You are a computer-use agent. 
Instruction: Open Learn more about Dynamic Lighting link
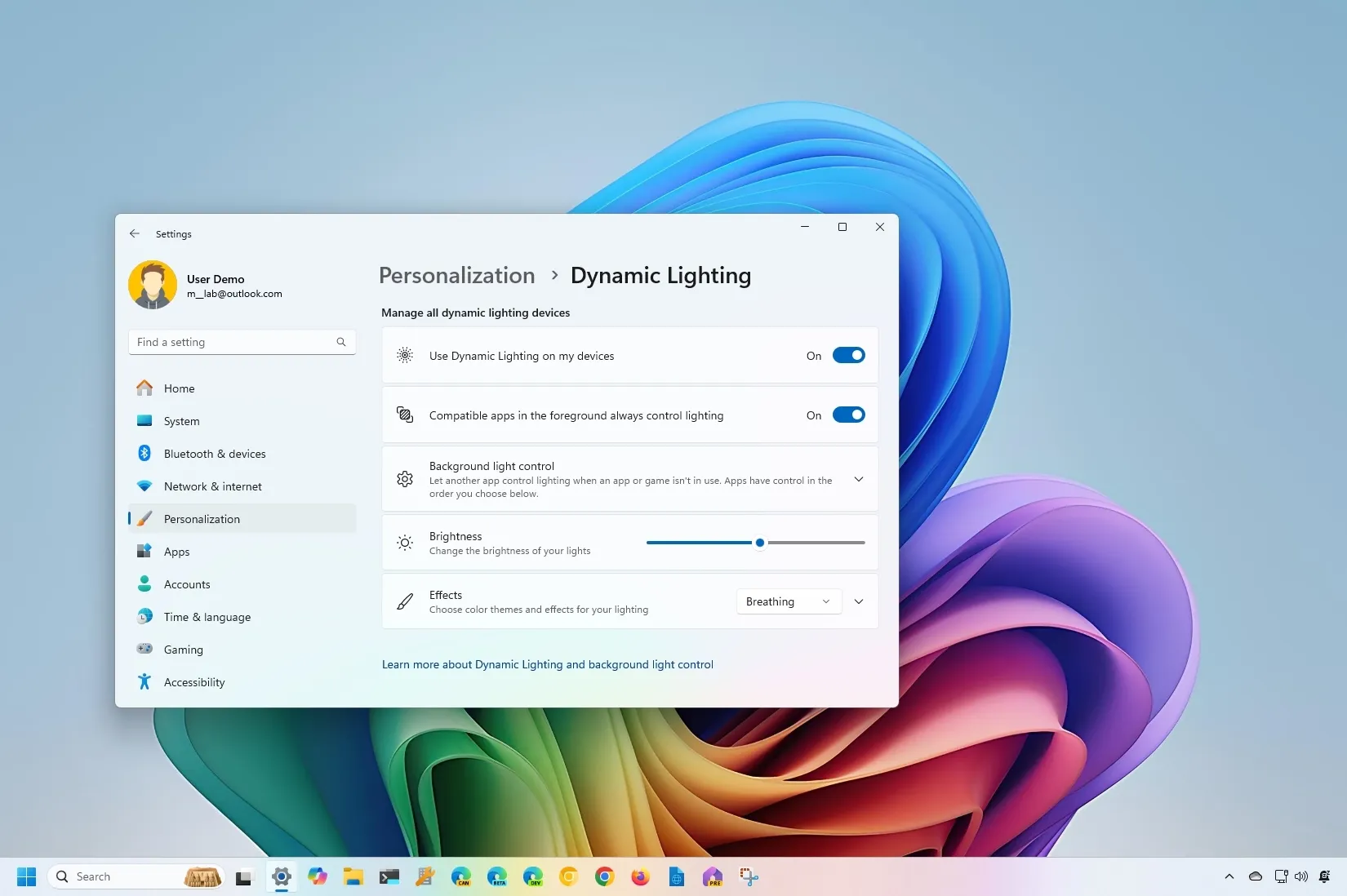(548, 664)
